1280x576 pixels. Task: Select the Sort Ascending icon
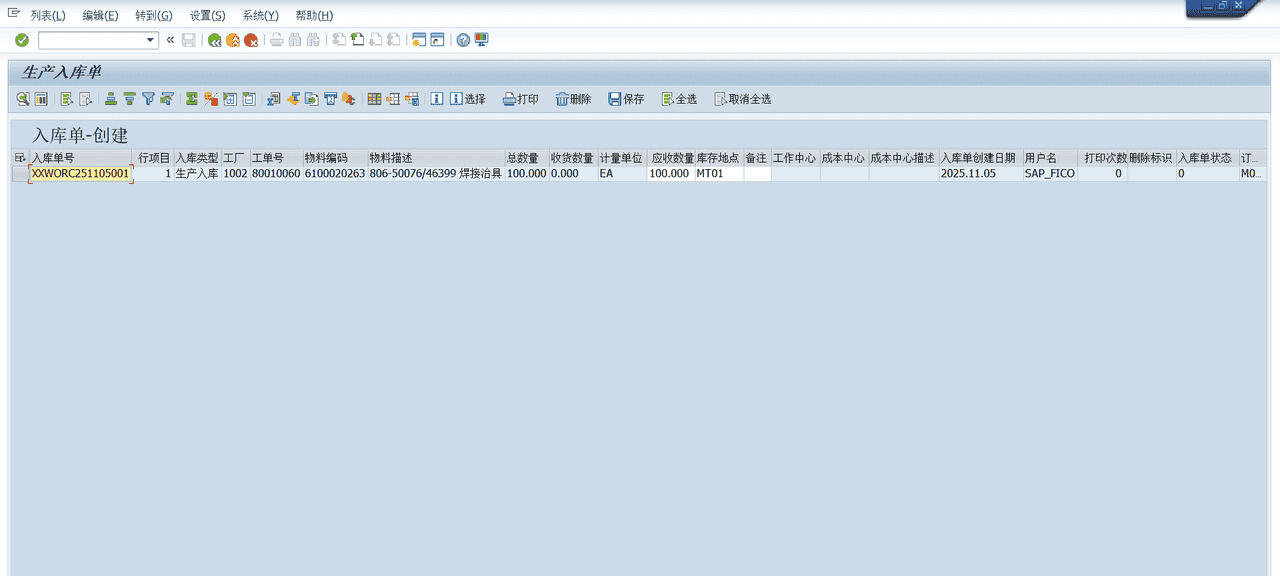point(110,98)
